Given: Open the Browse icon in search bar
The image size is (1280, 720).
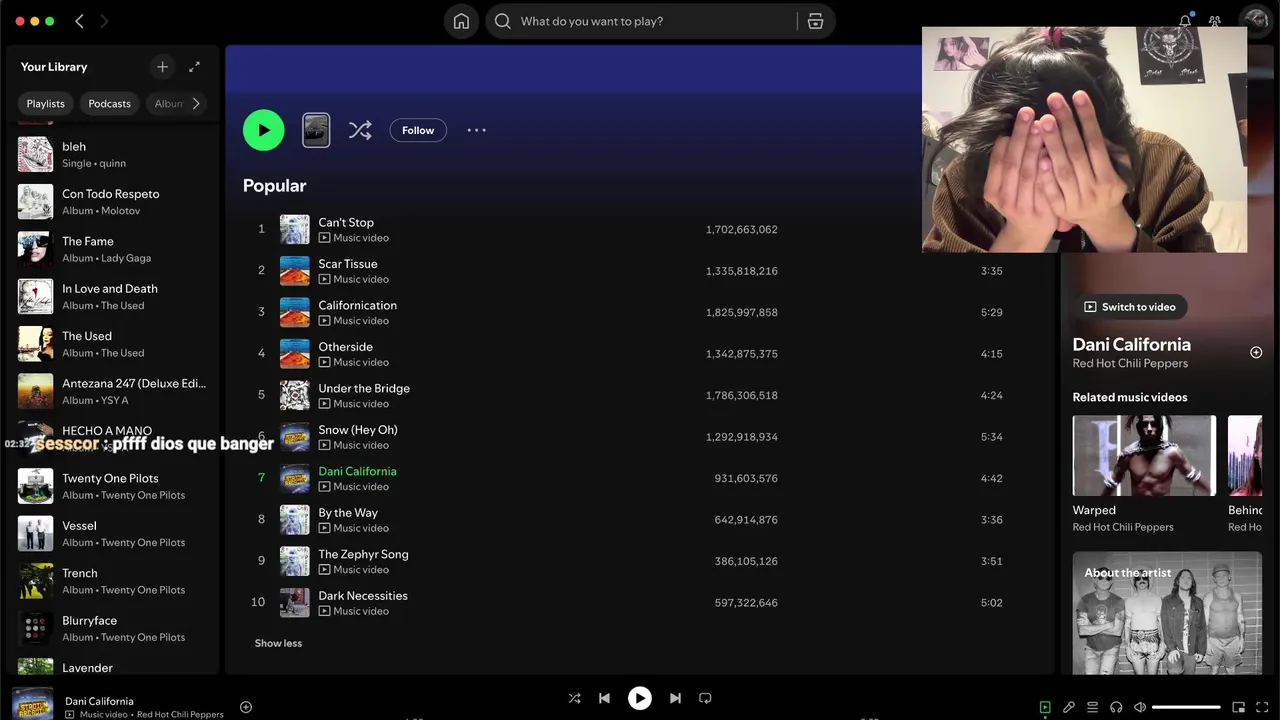Looking at the screenshot, I should tap(815, 21).
